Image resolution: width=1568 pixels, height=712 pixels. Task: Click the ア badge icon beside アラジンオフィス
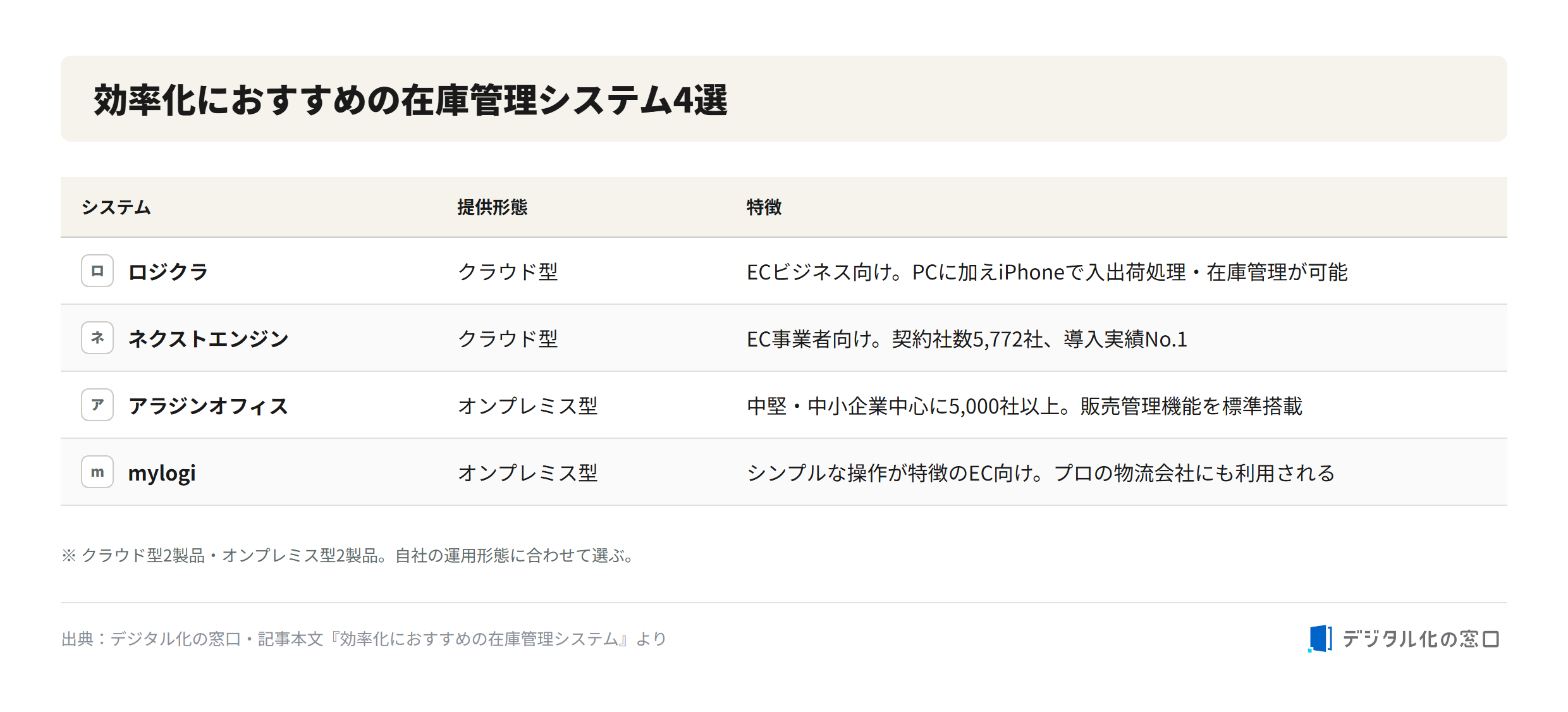(x=97, y=405)
